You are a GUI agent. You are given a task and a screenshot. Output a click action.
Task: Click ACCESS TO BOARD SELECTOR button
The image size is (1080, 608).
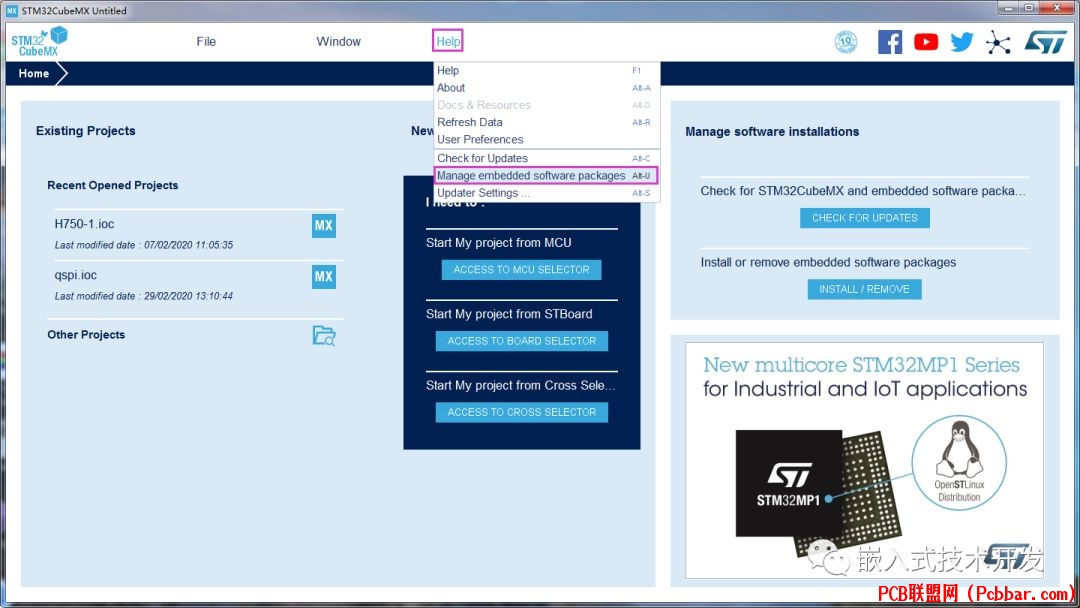(x=521, y=341)
